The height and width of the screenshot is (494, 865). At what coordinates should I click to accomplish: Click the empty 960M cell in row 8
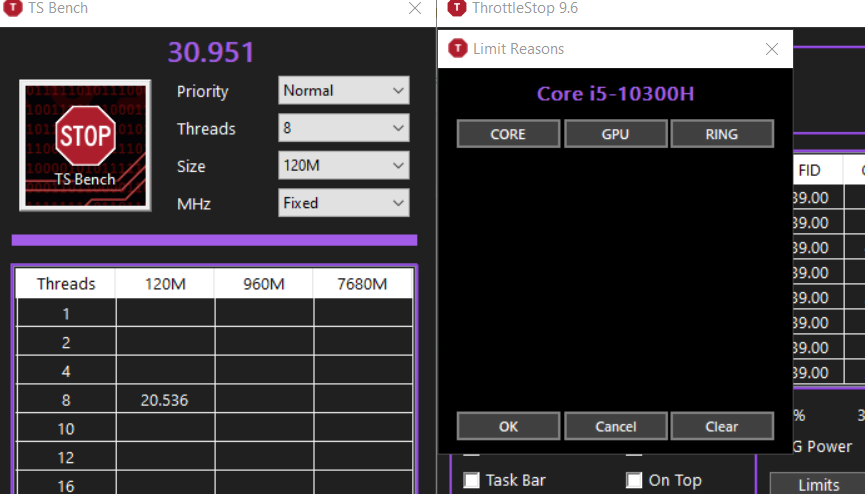click(264, 400)
